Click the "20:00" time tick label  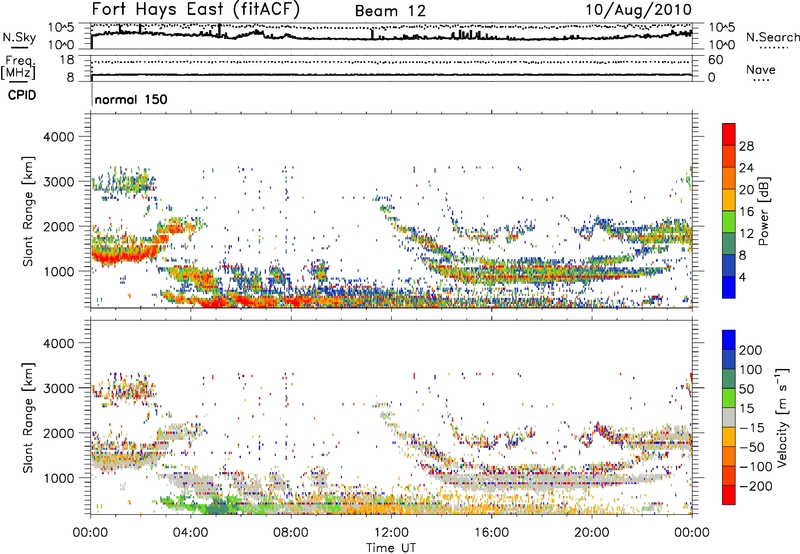tap(591, 533)
